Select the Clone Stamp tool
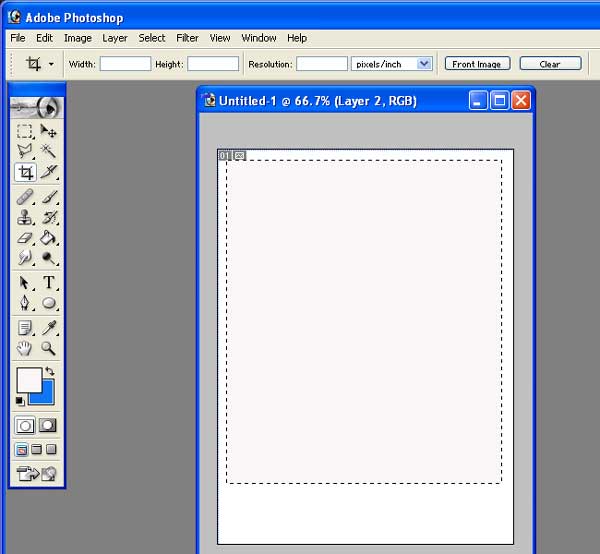The image size is (600, 554). pos(25,217)
